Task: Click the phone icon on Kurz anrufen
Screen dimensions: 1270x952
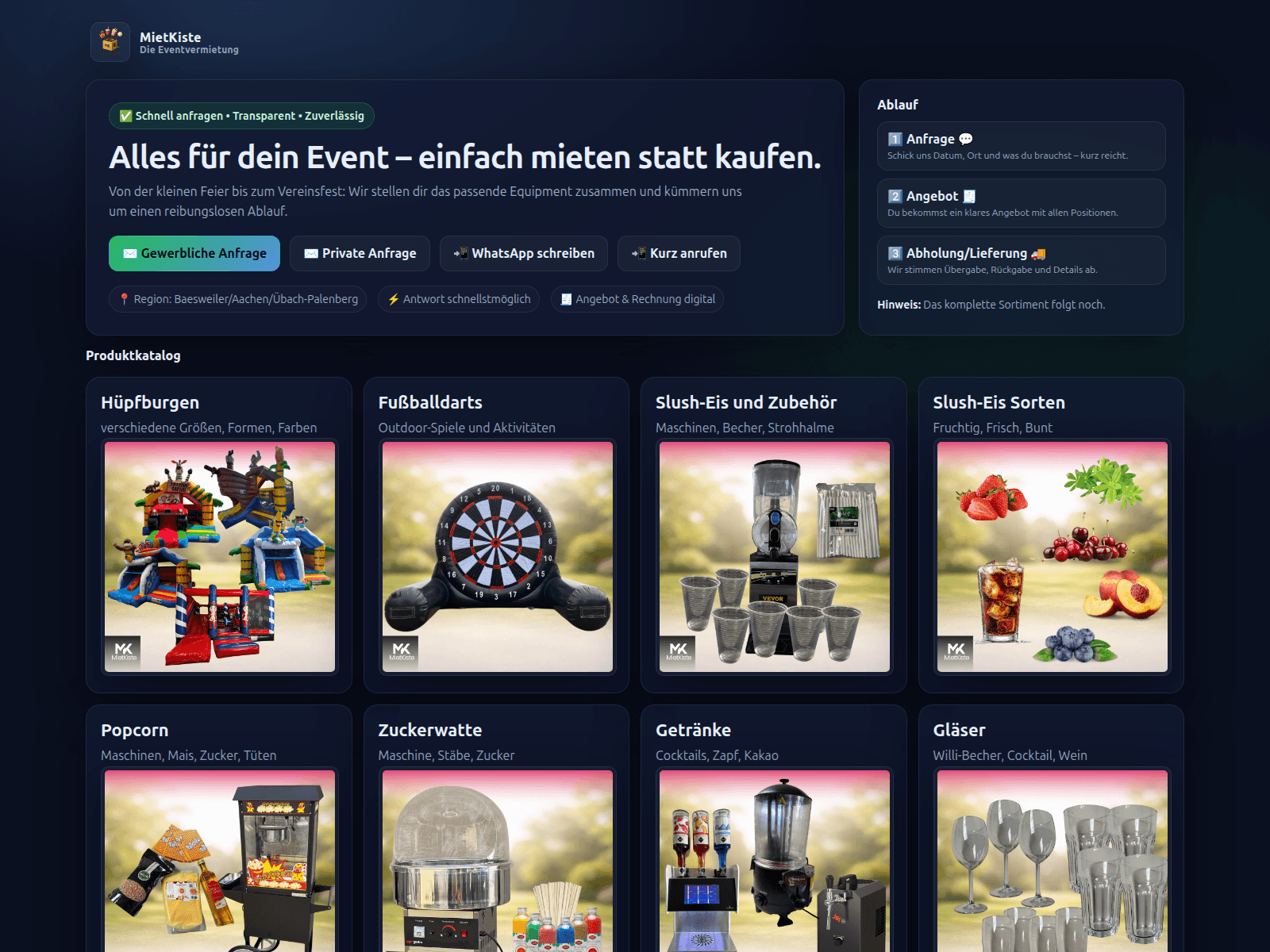Action: [x=639, y=254]
